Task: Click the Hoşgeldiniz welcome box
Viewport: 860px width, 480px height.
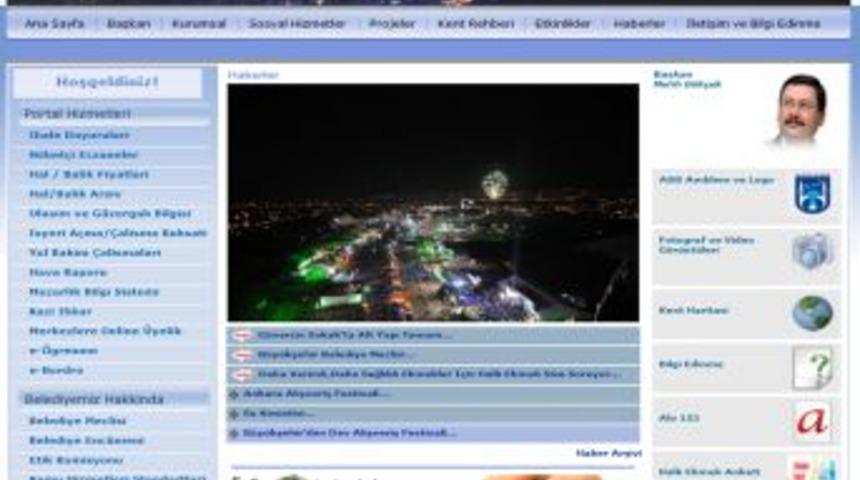Action: coord(108,82)
